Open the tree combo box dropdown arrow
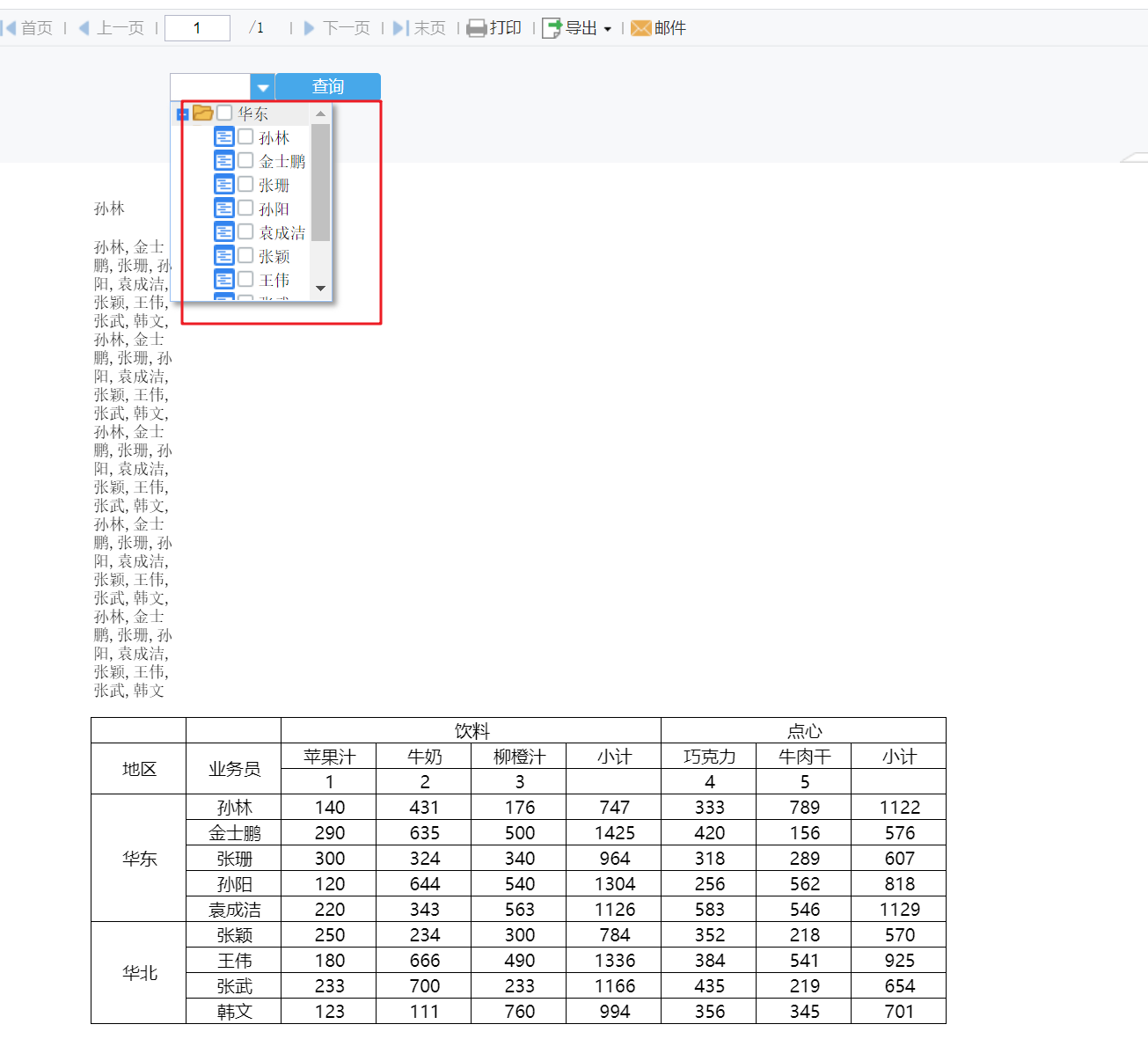Image resolution: width=1148 pixels, height=1061 pixels. tap(263, 87)
